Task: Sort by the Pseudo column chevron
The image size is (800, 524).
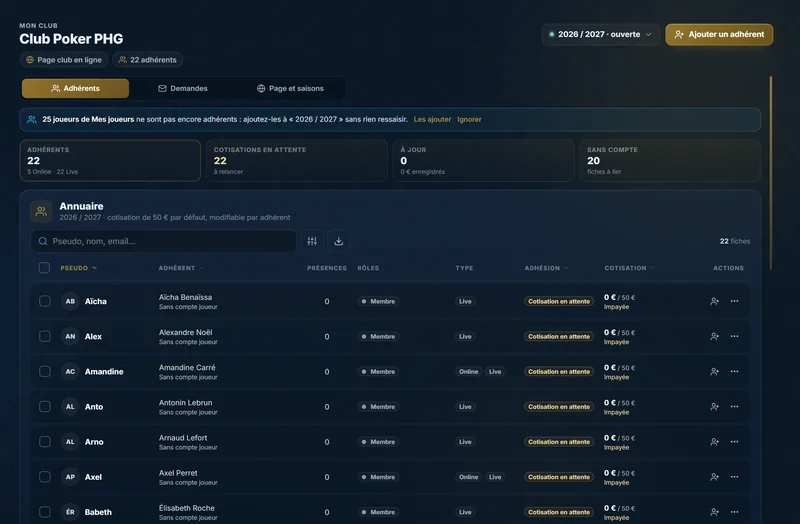Action: point(94,268)
